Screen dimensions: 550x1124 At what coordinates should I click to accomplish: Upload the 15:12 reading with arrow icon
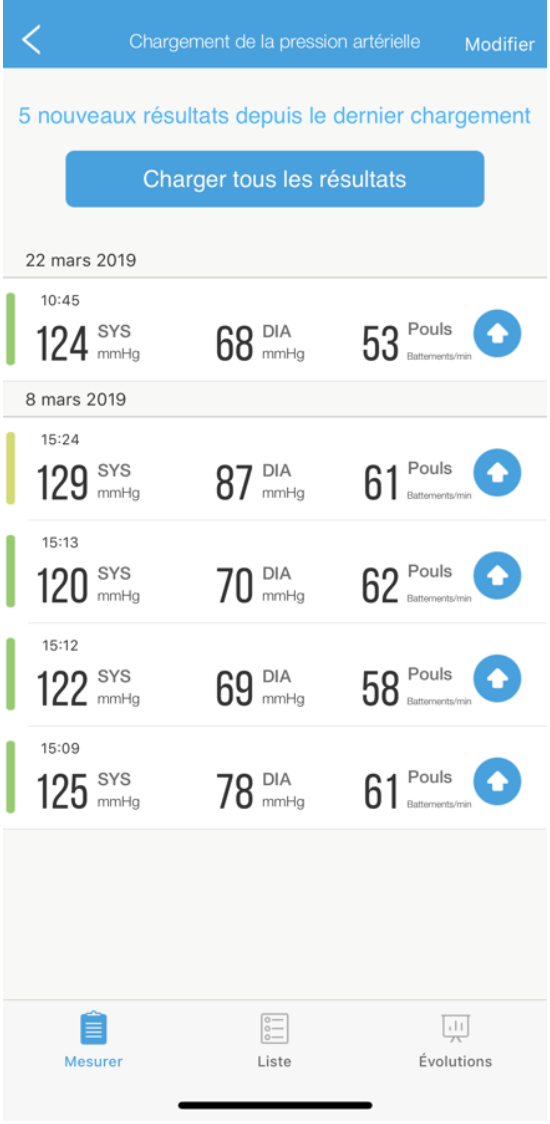coord(497,678)
